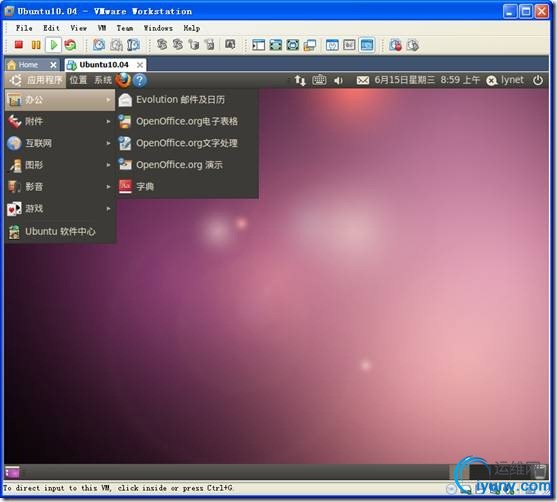Click the Revert to Snapshot icon
The height and width of the screenshot is (502, 557).
click(x=116, y=45)
